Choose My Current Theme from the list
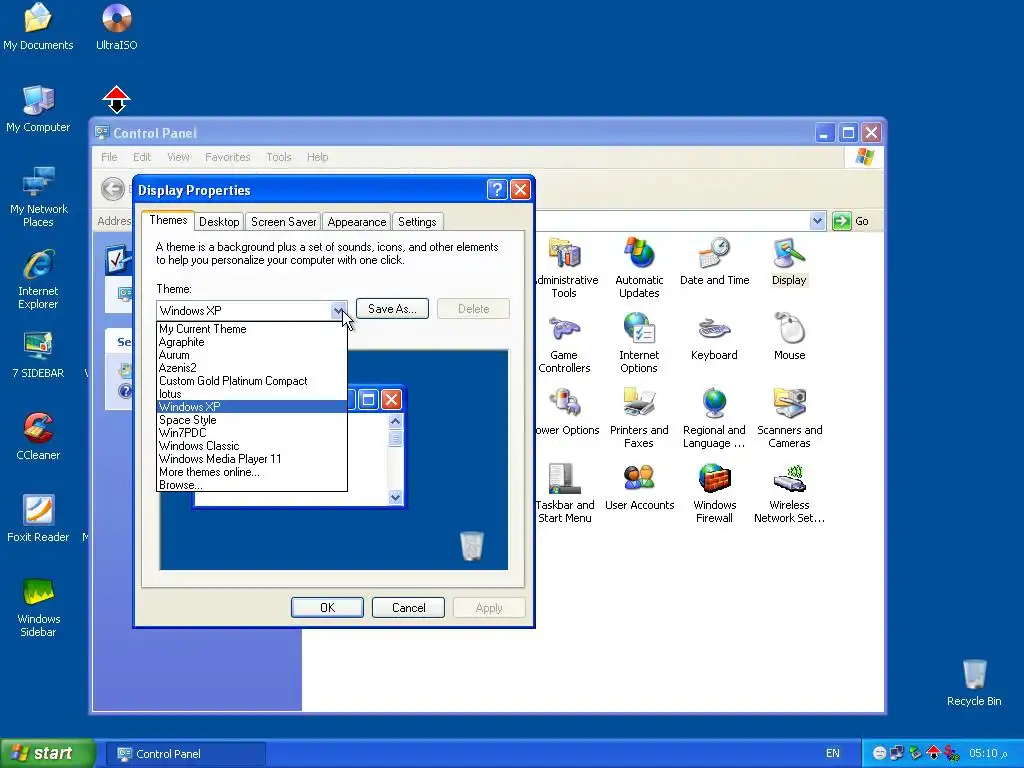The height and width of the screenshot is (768, 1024). click(x=251, y=329)
